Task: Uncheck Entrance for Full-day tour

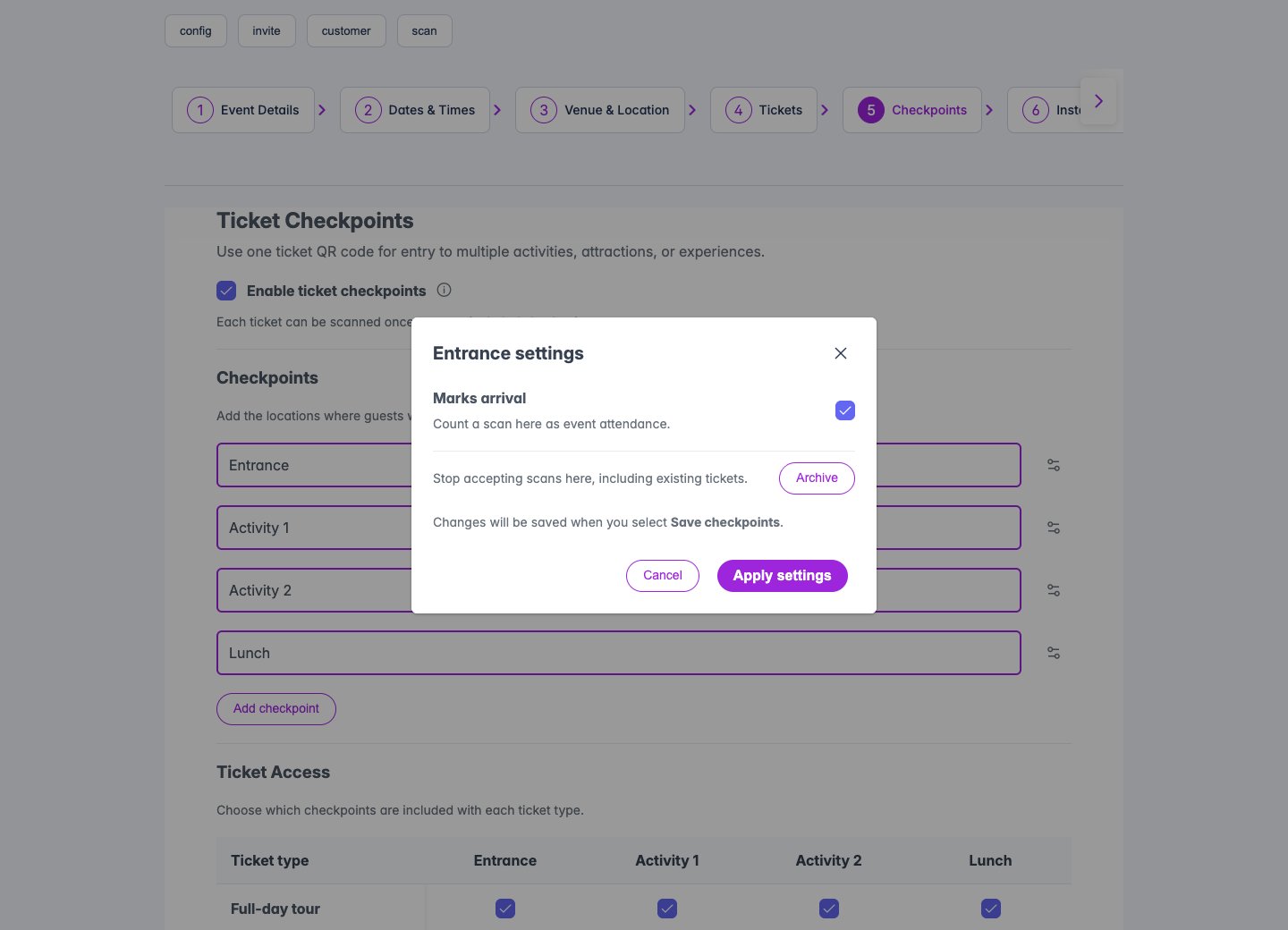Action: point(505,909)
